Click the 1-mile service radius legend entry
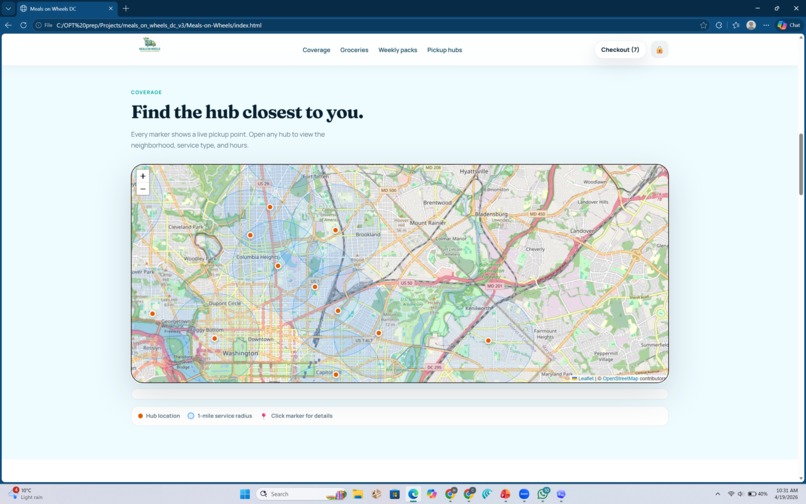 pos(220,416)
